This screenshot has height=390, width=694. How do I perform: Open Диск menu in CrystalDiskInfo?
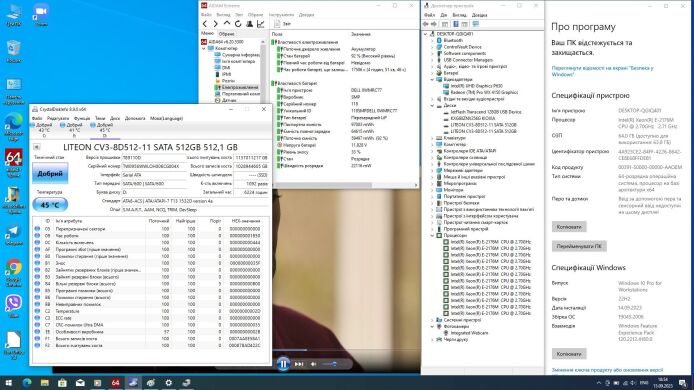point(115,118)
